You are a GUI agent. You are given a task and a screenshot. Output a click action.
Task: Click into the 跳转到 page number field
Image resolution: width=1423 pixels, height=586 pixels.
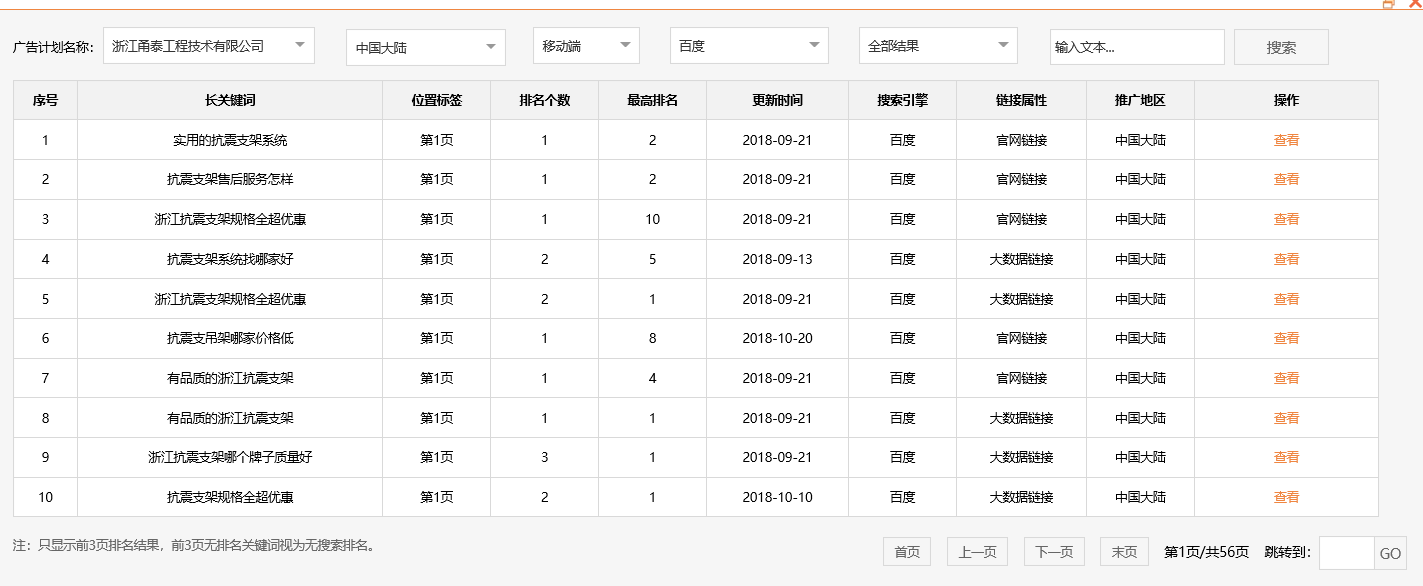(x=1345, y=551)
